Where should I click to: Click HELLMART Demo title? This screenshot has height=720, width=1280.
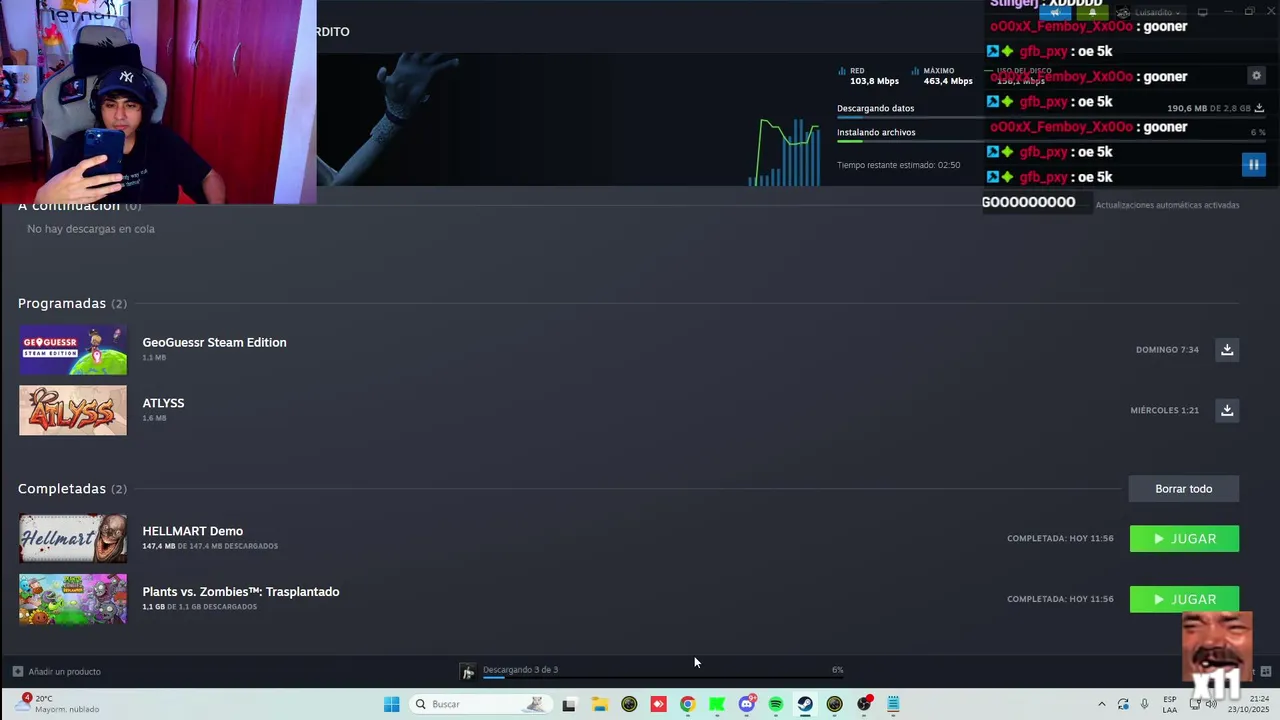(192, 531)
